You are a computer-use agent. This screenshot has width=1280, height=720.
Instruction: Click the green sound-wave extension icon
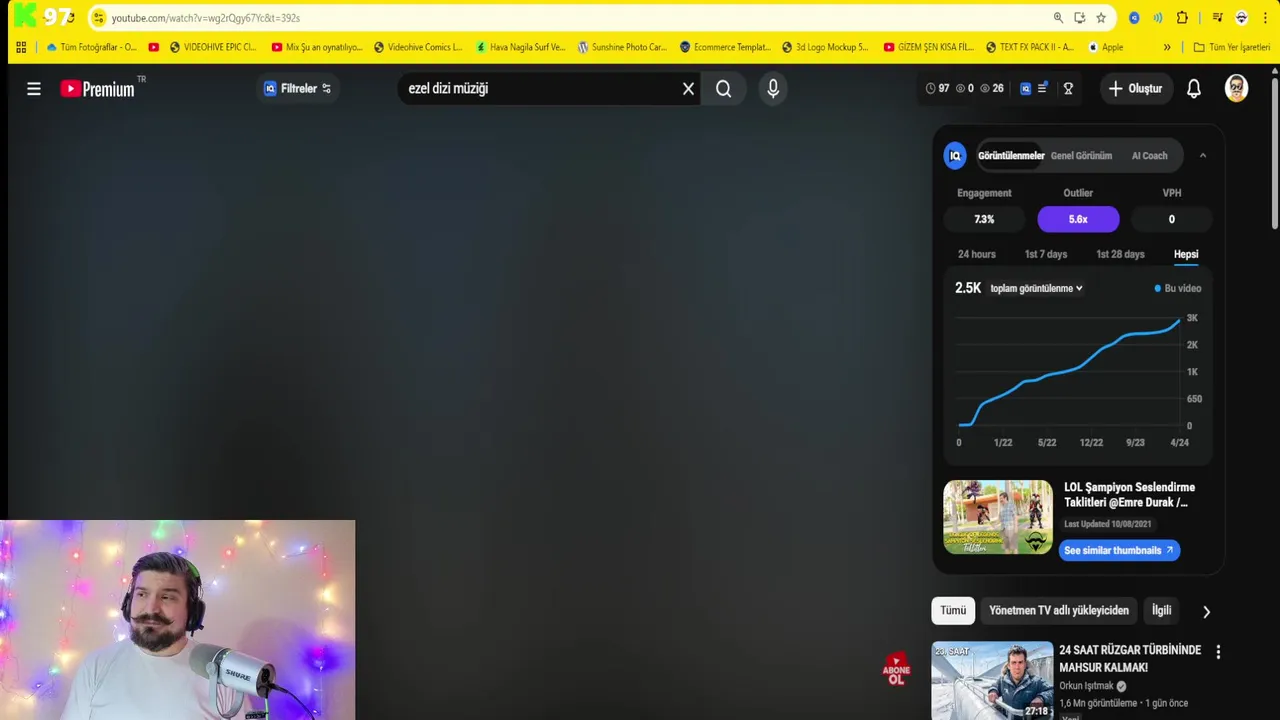coord(1157,18)
